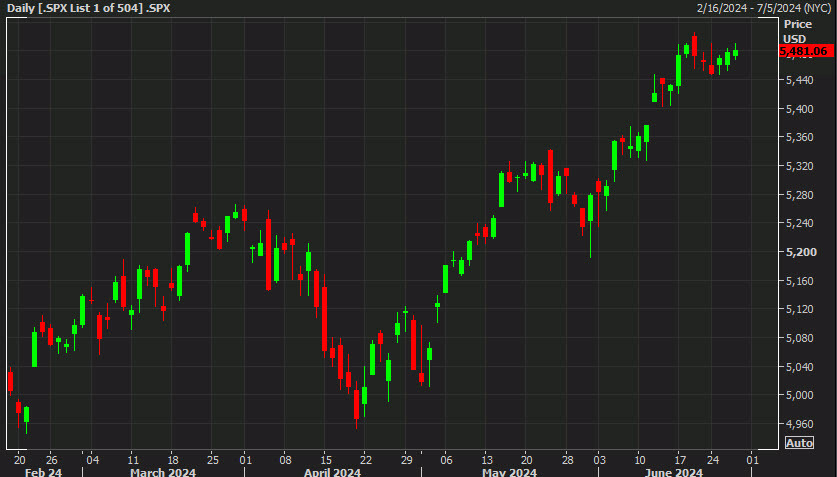Click the date tick labeled 26
This screenshot has width=837, height=477.
click(x=51, y=459)
